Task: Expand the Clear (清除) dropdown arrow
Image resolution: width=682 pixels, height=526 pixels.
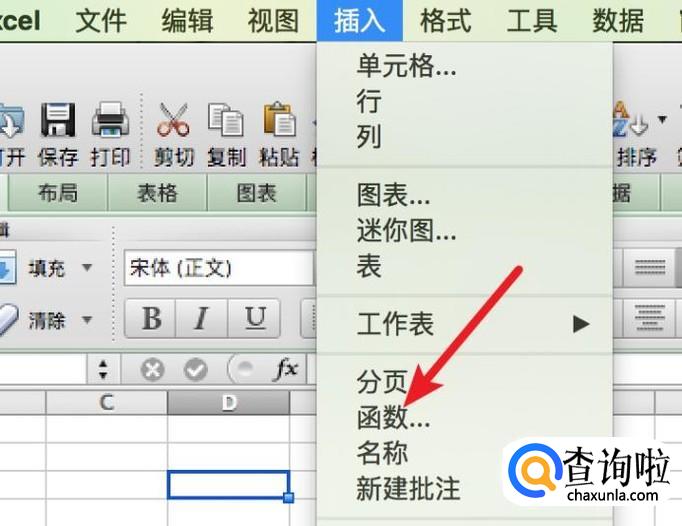Action: point(87,320)
